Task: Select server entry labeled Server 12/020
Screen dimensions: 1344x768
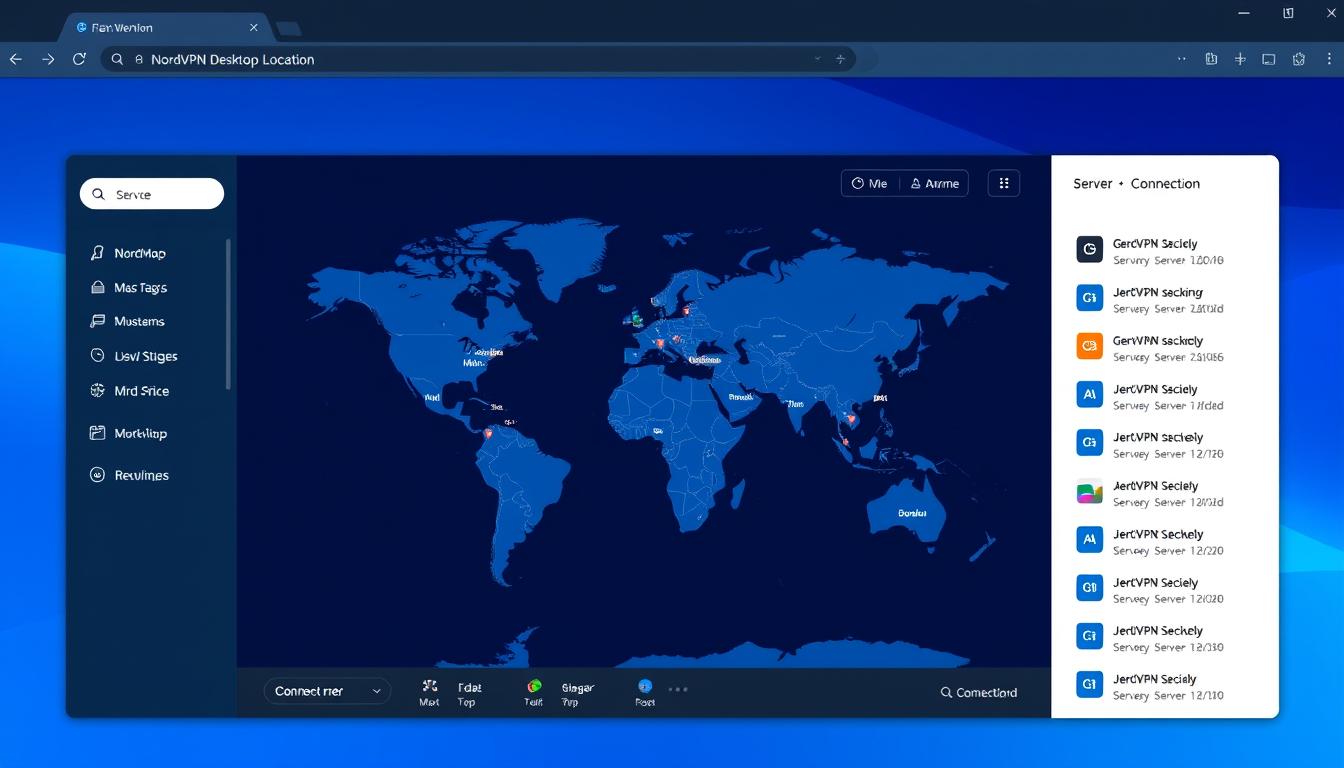Action: pos(1165,590)
